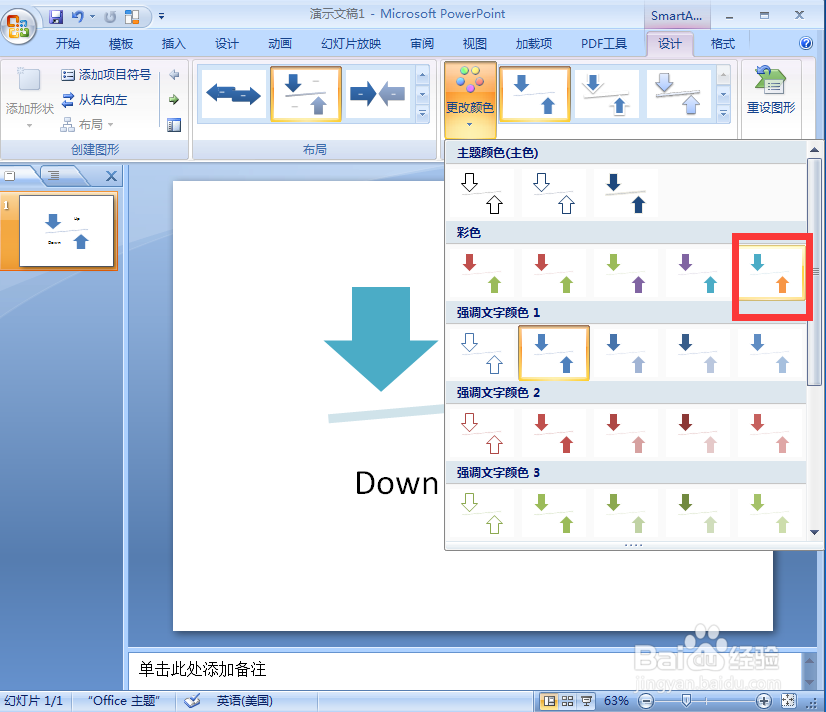Click the notes field 单击此处添加备注
The height and width of the screenshot is (712, 826).
pos(464,669)
